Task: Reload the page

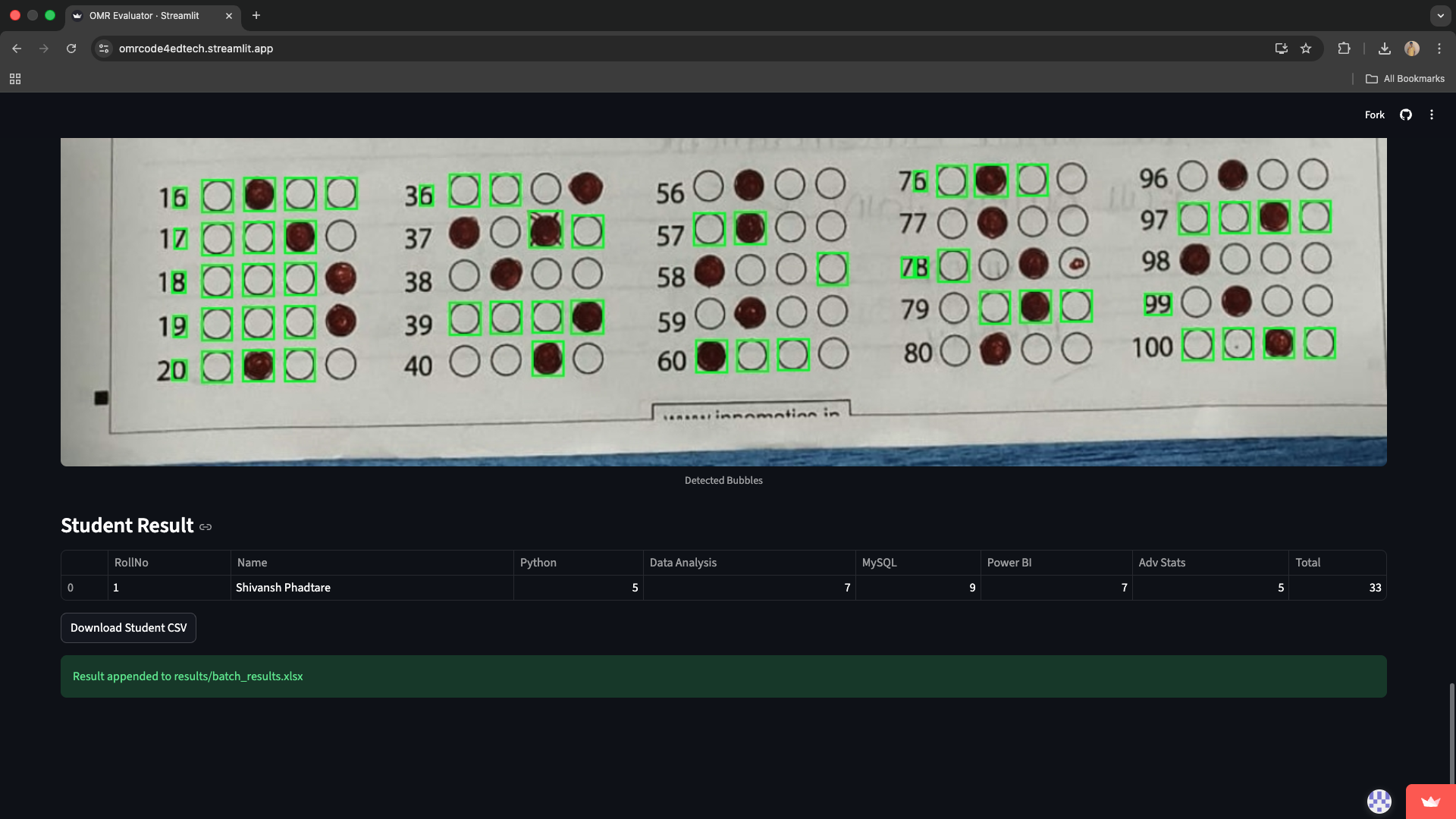Action: 71,49
